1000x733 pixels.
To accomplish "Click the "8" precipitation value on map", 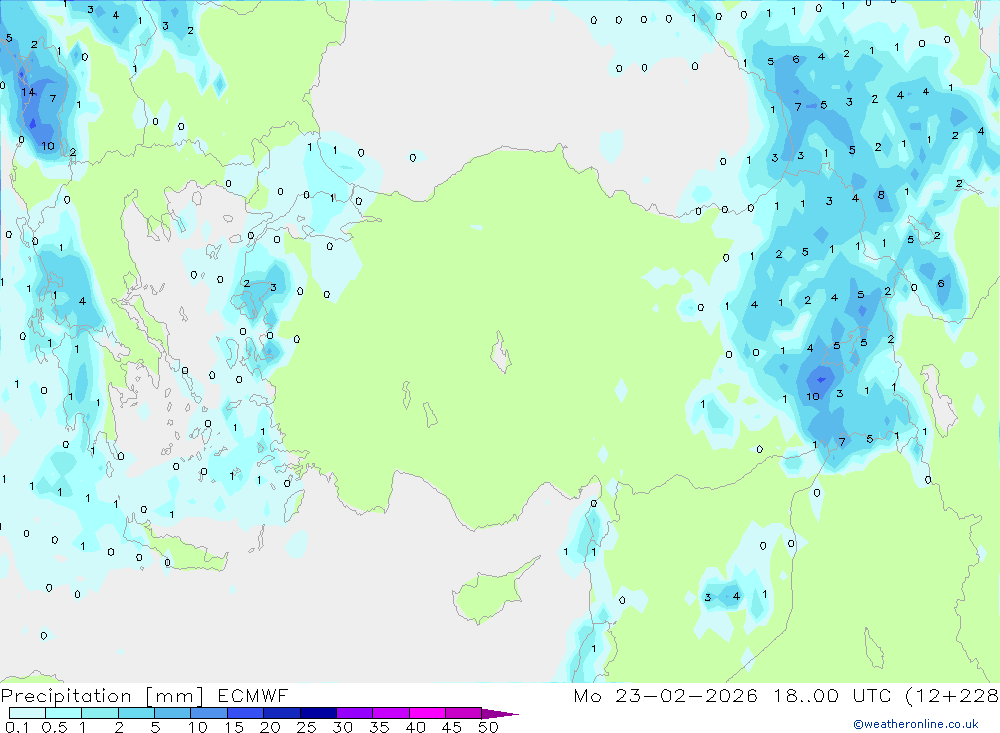I will click(x=881, y=195).
